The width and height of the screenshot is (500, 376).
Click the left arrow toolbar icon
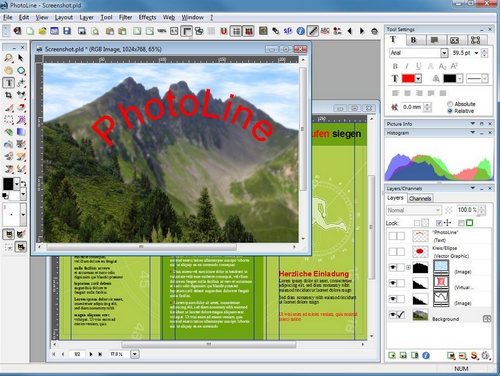tap(350, 31)
